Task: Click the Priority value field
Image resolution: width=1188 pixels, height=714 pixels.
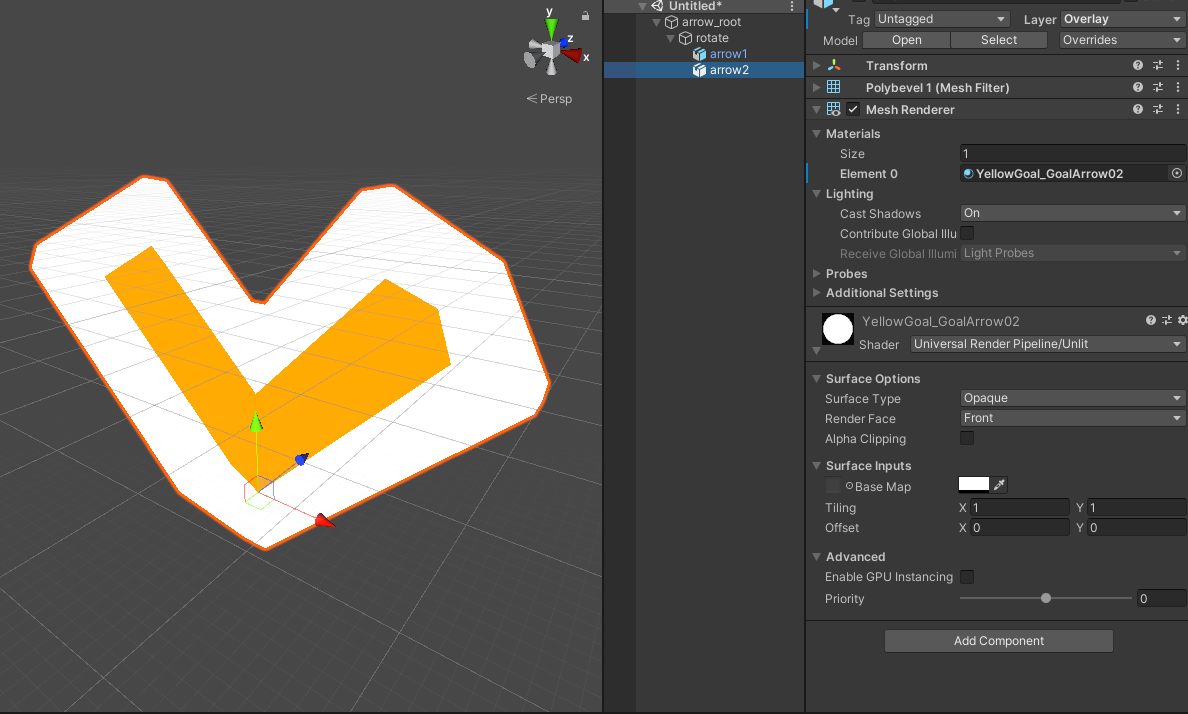Action: pyautogui.click(x=1161, y=598)
